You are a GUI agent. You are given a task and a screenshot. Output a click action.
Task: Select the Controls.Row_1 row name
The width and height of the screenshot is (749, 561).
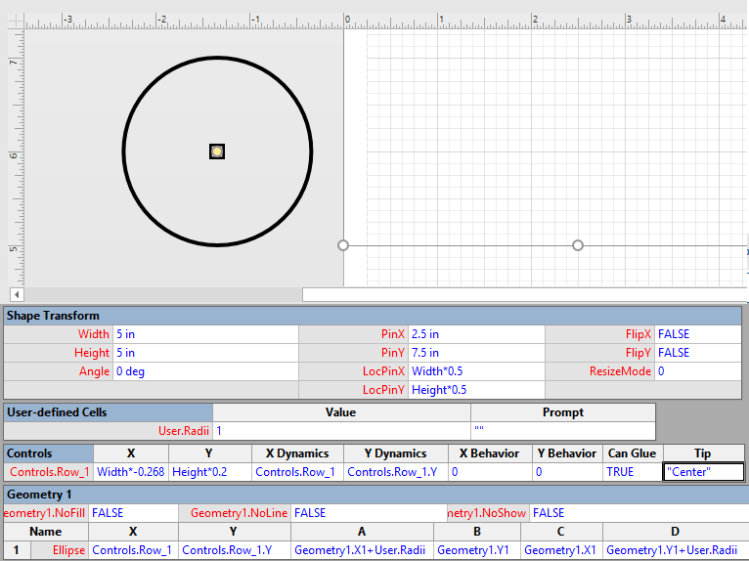pos(50,472)
